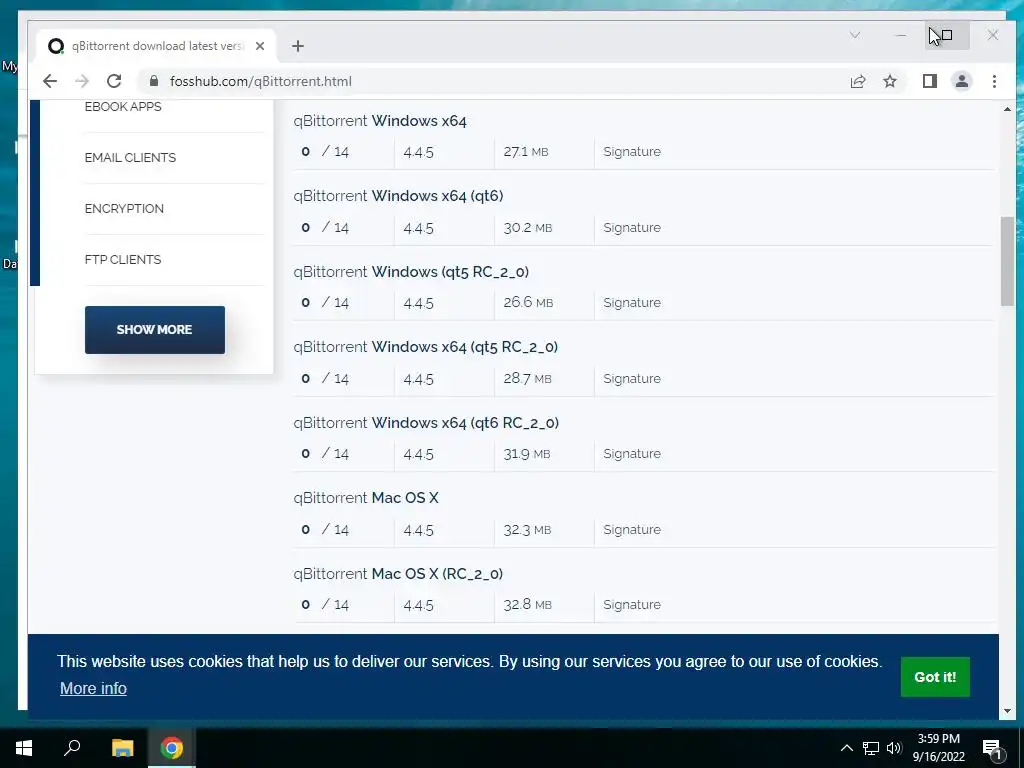
Task: Click the scrollbar up arrow
Action: 1007,109
